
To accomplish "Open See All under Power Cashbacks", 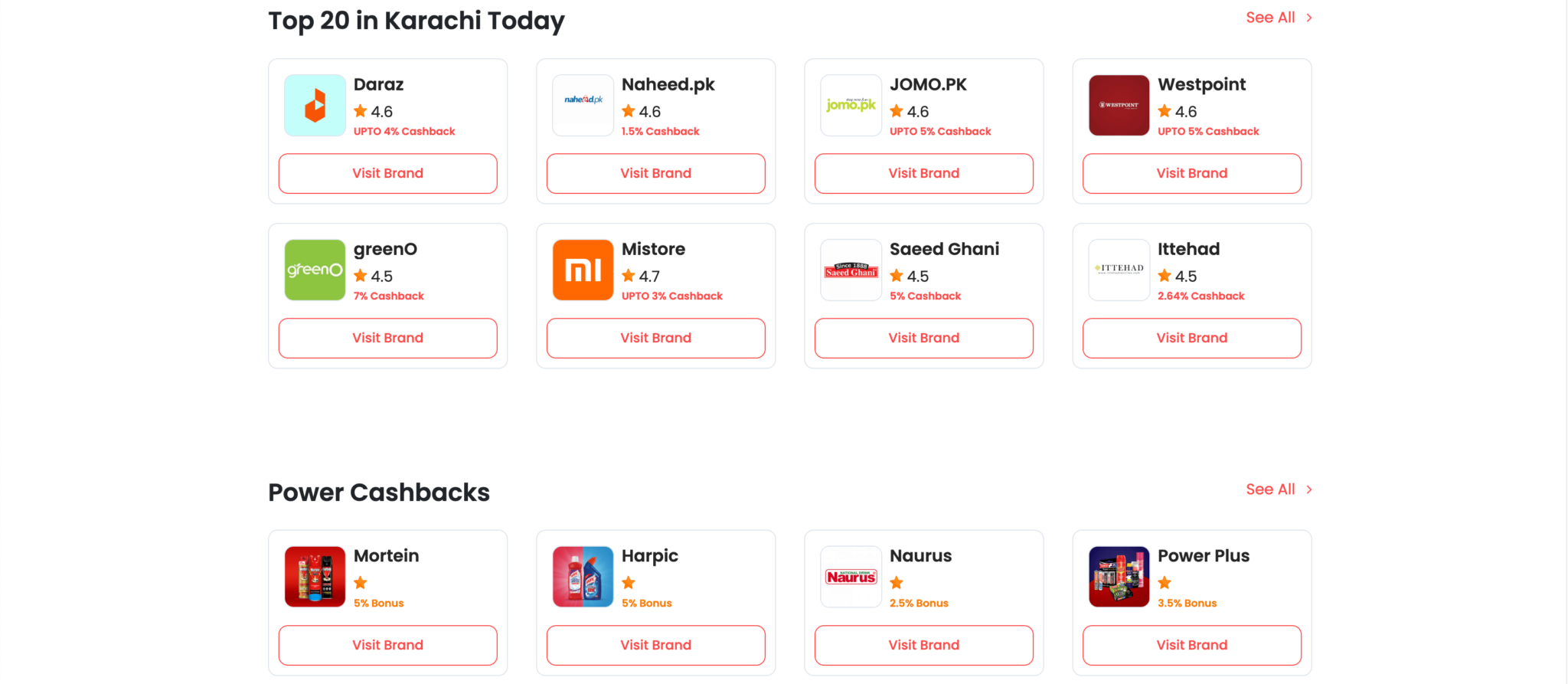I will (1269, 489).
